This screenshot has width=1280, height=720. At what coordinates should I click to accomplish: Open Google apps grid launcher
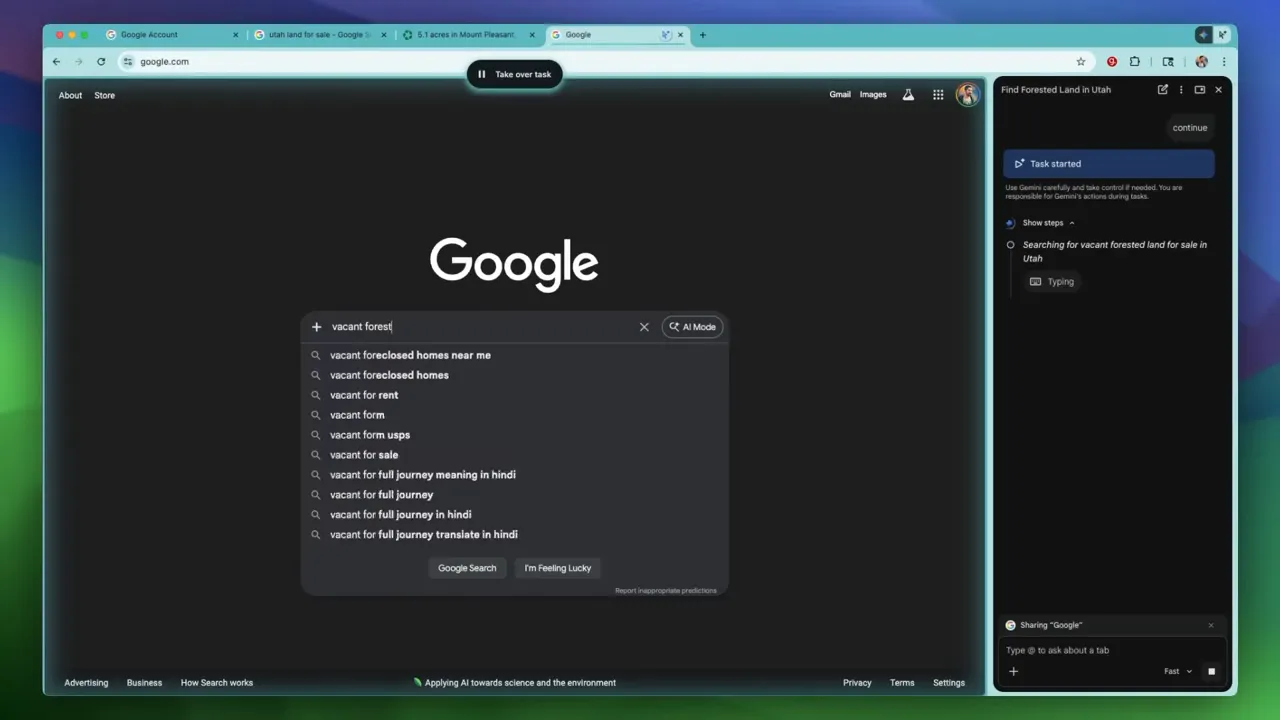(x=938, y=95)
